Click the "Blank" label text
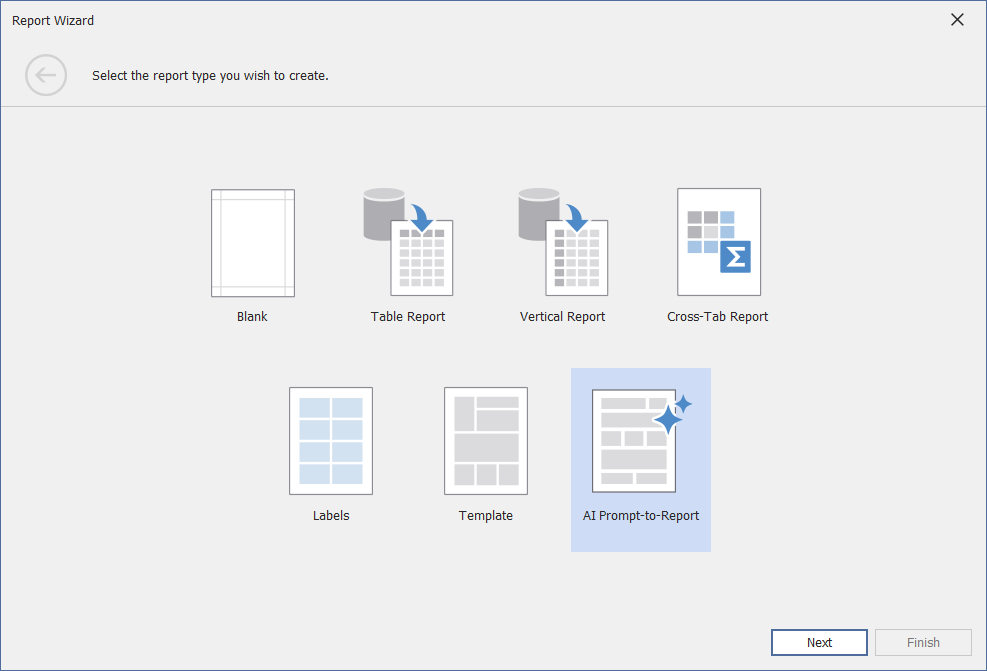987x671 pixels. 252,317
